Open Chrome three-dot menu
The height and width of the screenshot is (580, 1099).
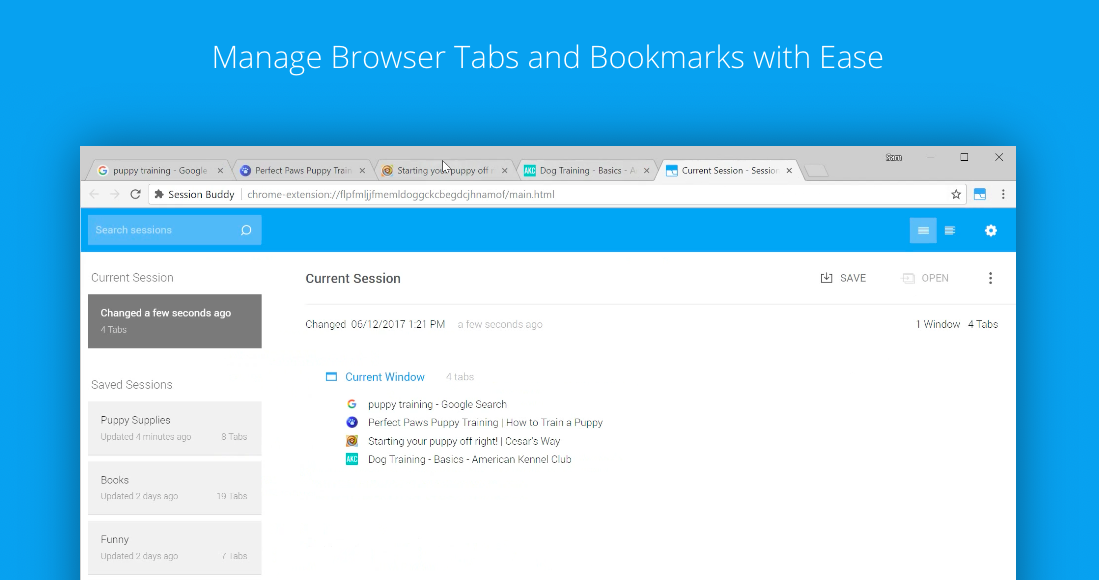click(x=1003, y=195)
